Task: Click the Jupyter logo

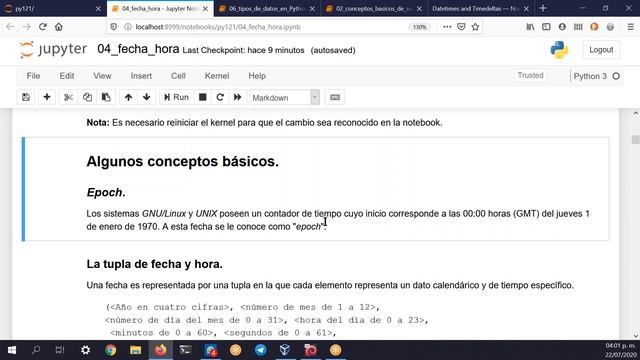Action: coord(53,50)
